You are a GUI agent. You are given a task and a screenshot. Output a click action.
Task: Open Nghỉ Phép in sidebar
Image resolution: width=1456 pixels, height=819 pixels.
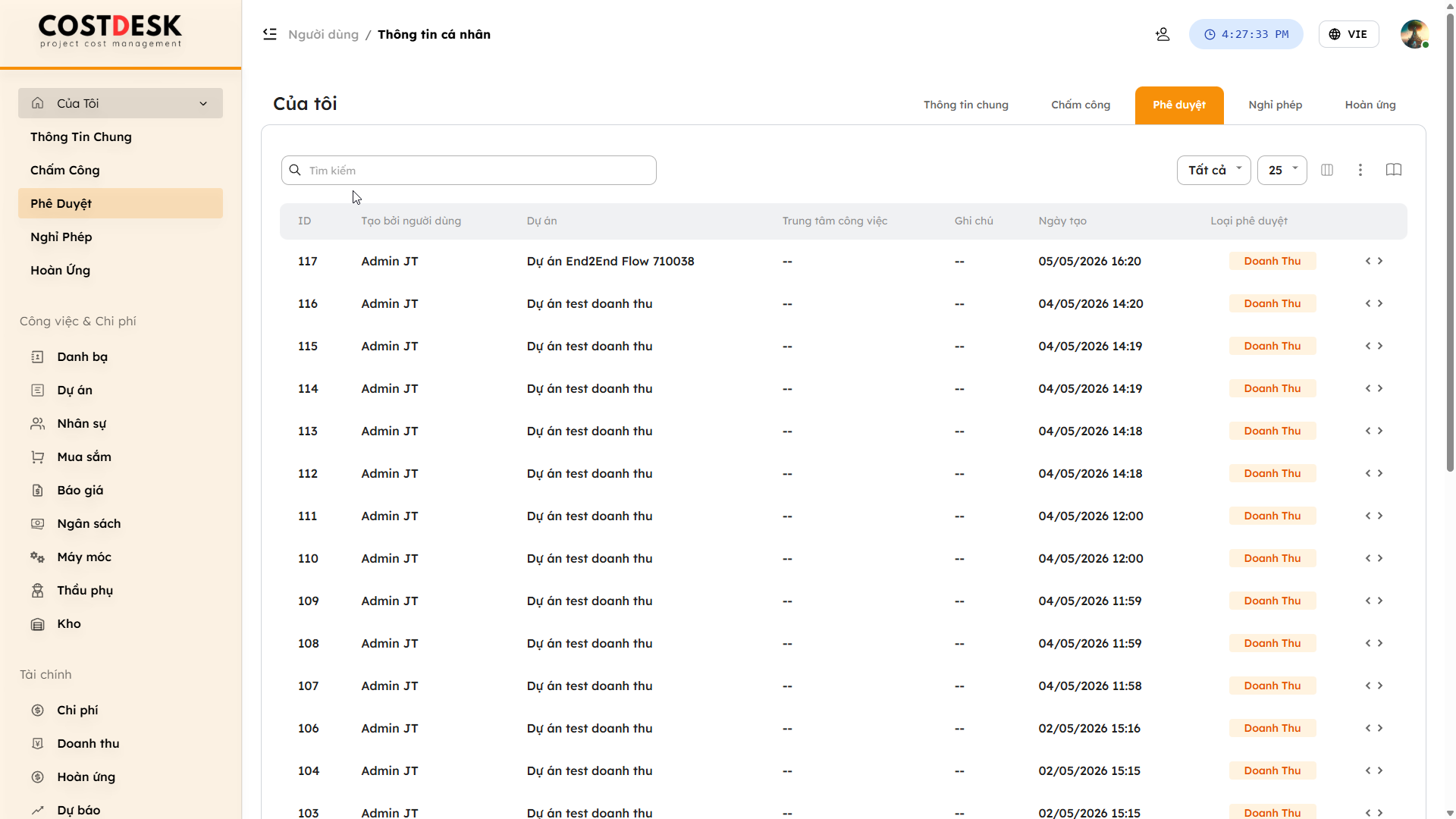pos(121,237)
